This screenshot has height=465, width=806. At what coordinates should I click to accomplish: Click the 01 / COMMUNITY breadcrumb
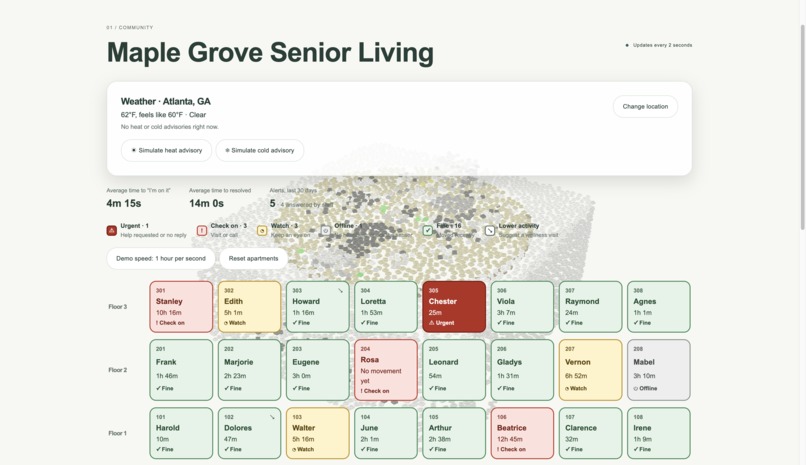point(130,27)
